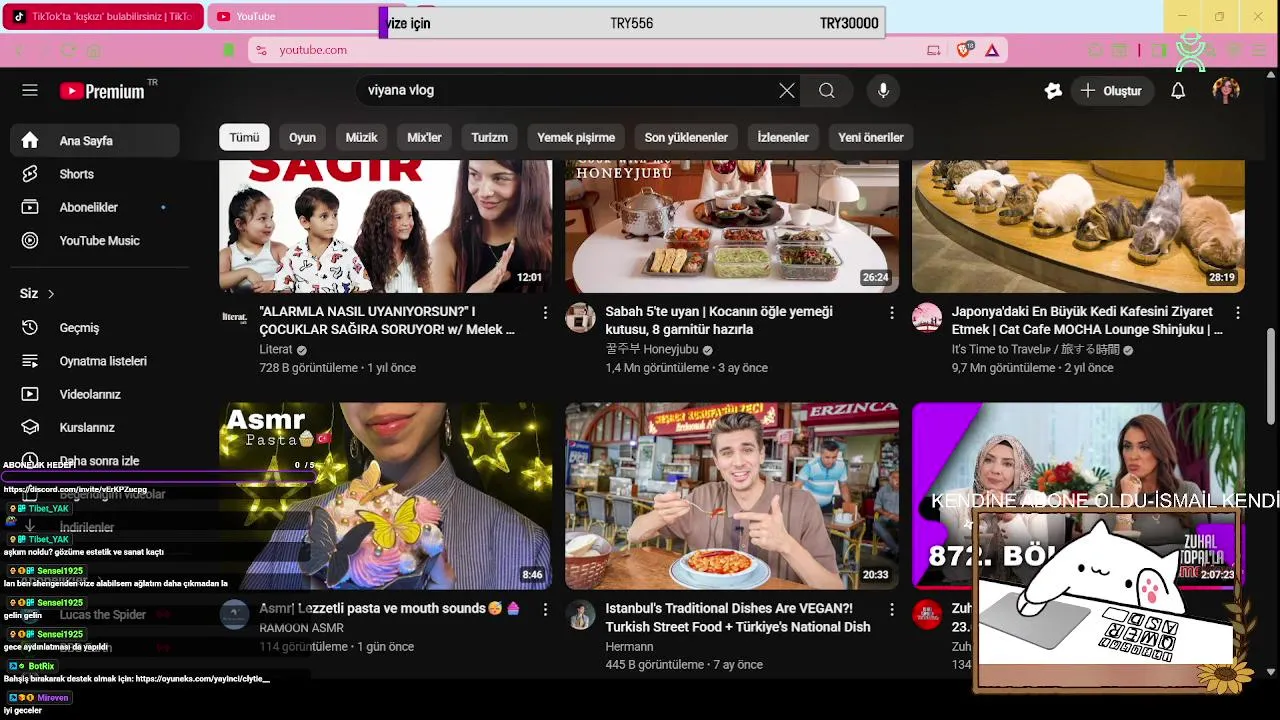Screen dimensions: 1280x720
Task: Open Shorts from the sidebar
Action: click(x=95, y=174)
